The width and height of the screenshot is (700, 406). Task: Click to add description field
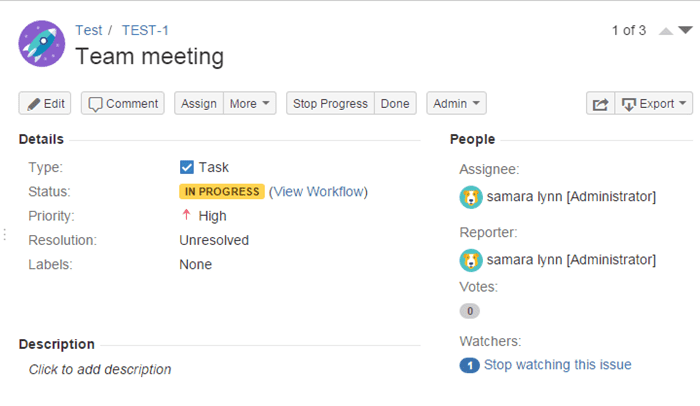100,370
